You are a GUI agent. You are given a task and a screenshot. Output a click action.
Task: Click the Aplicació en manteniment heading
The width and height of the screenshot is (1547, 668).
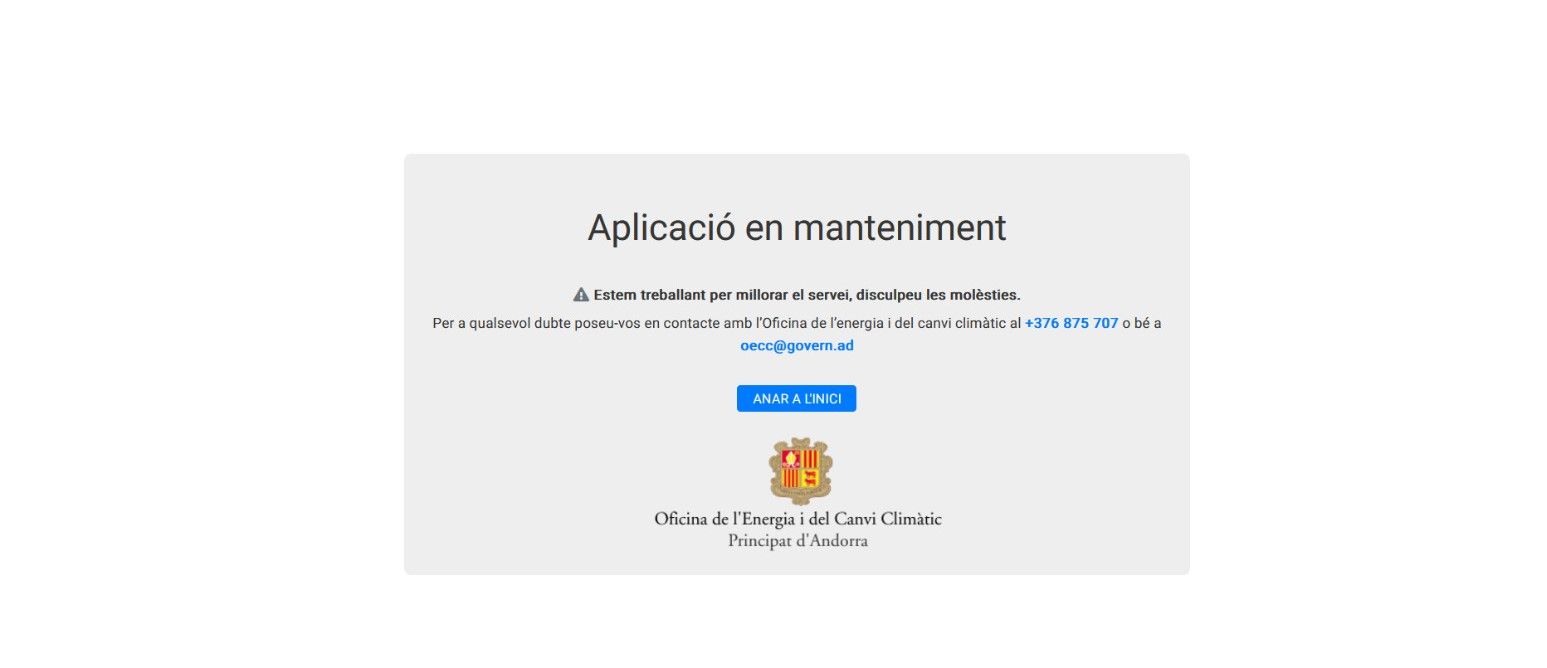797,228
